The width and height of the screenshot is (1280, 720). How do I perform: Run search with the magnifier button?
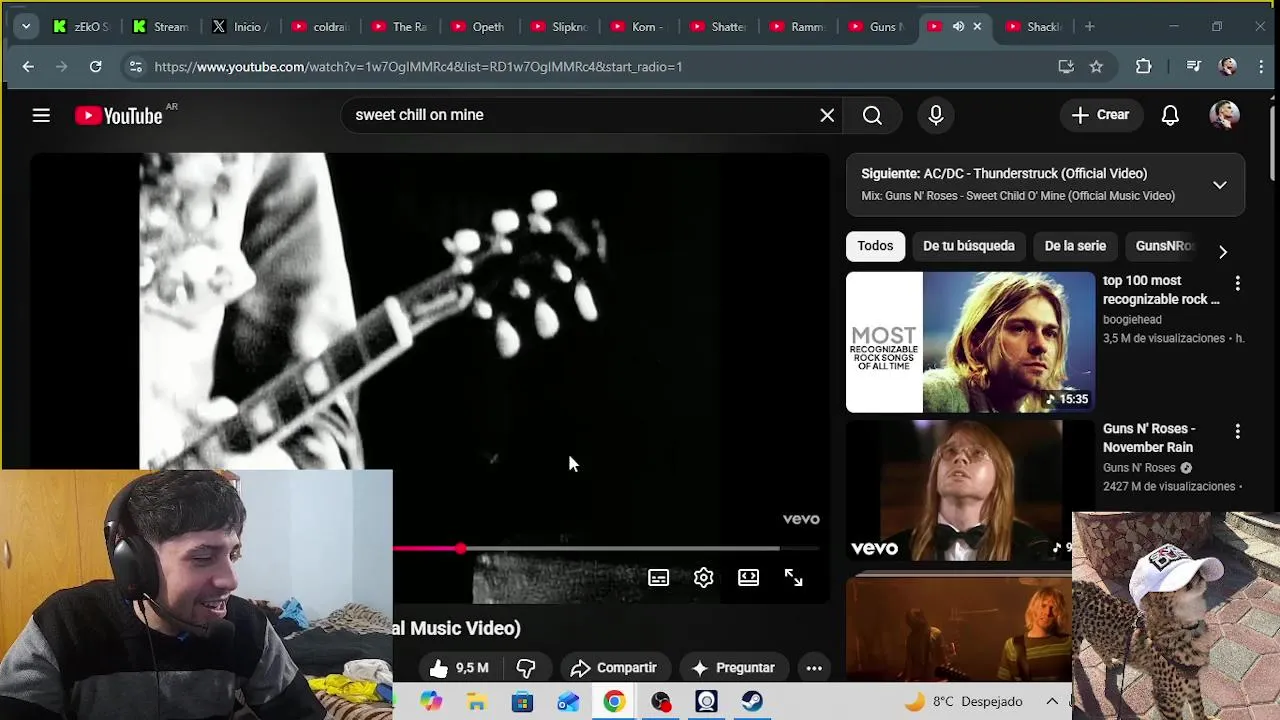point(872,115)
